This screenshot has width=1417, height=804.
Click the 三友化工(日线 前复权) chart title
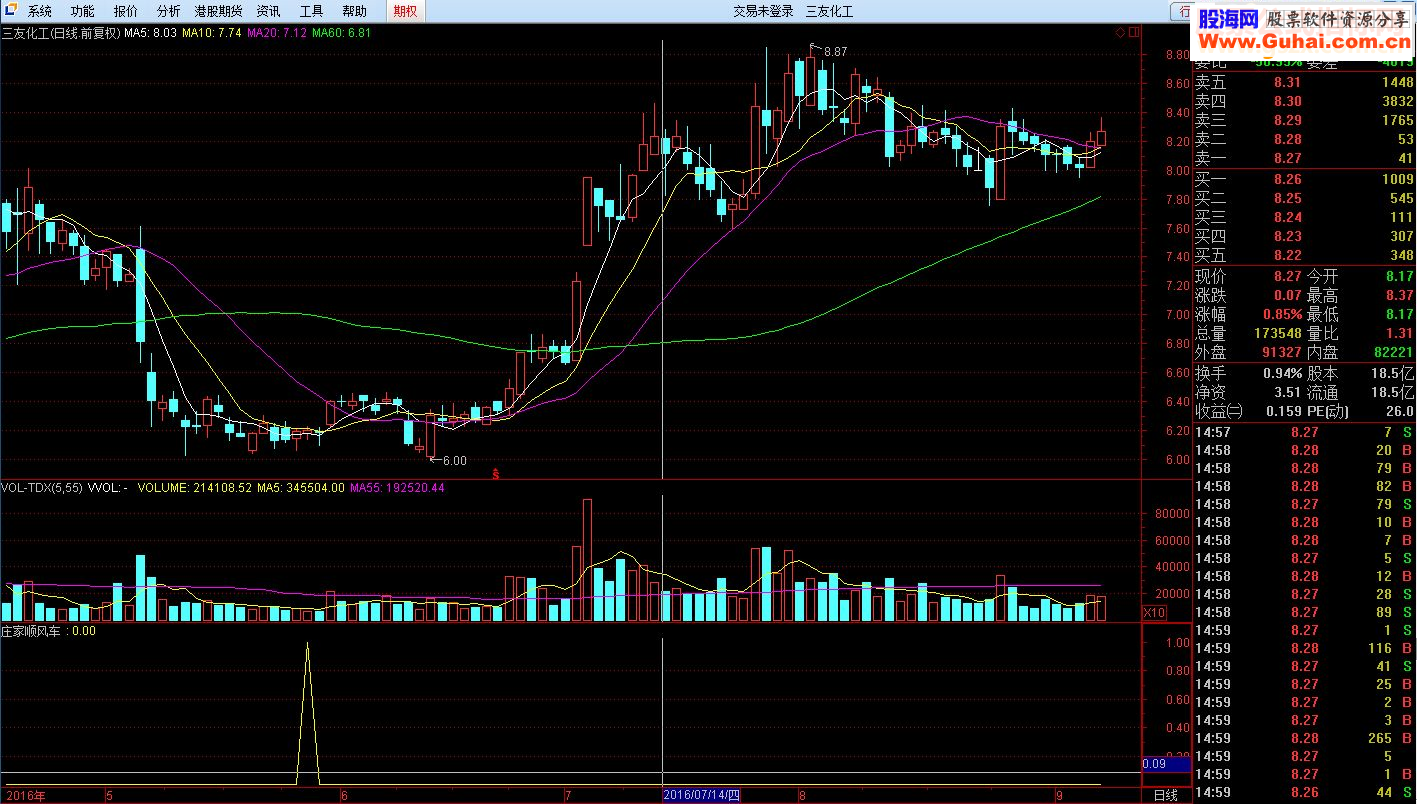tap(61, 33)
